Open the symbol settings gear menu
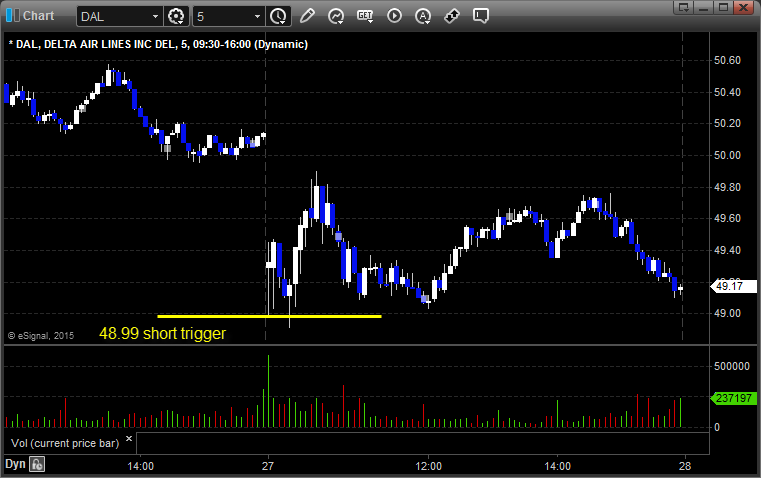This screenshot has width=761, height=478. coord(176,16)
